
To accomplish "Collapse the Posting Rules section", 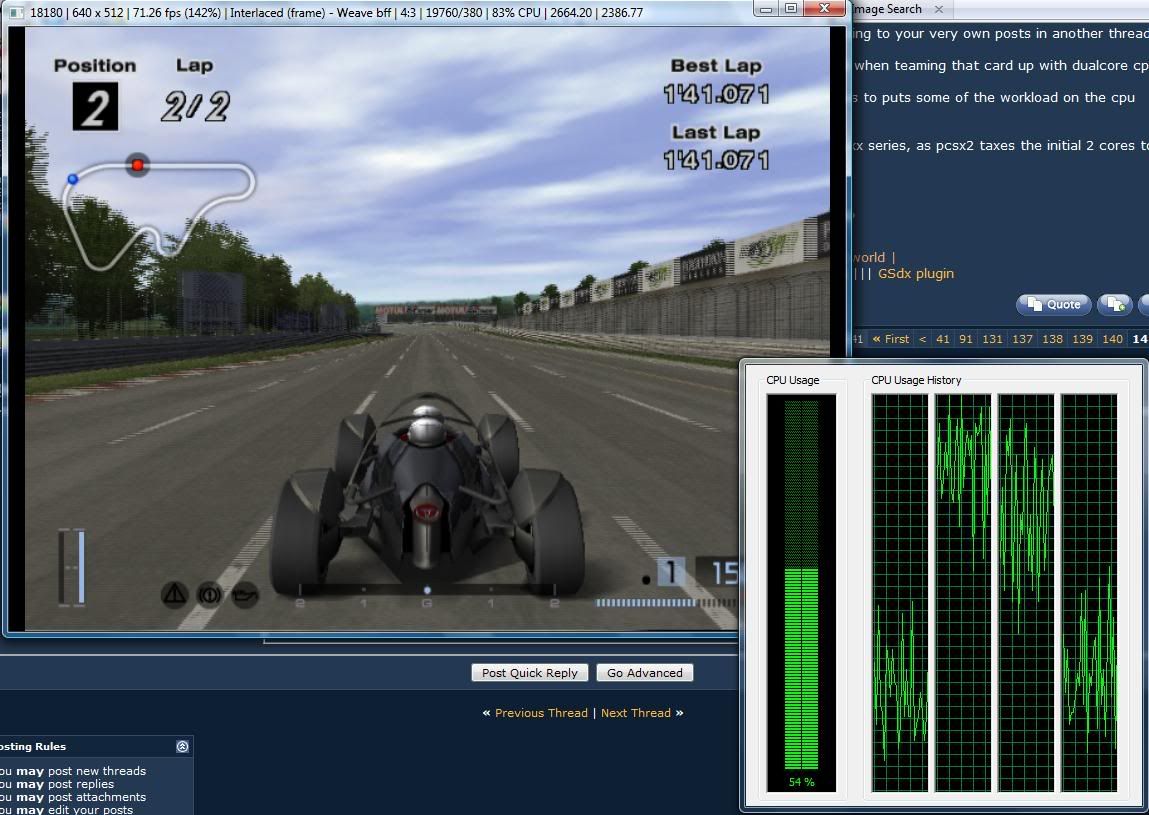I will click(182, 747).
